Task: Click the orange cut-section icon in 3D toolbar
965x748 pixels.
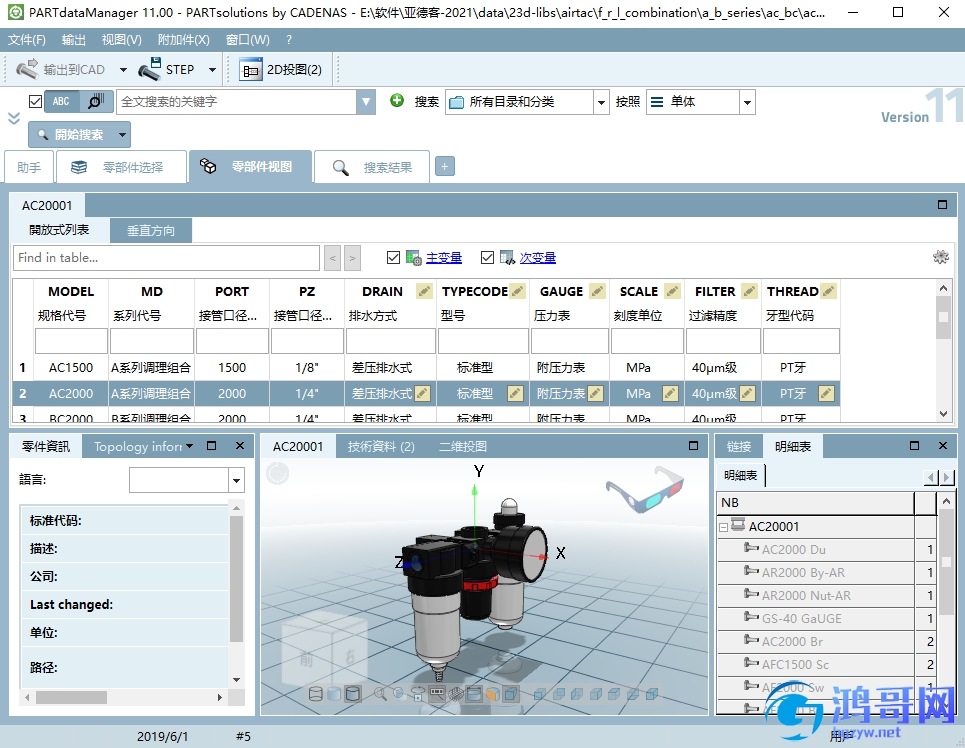Action: point(492,694)
